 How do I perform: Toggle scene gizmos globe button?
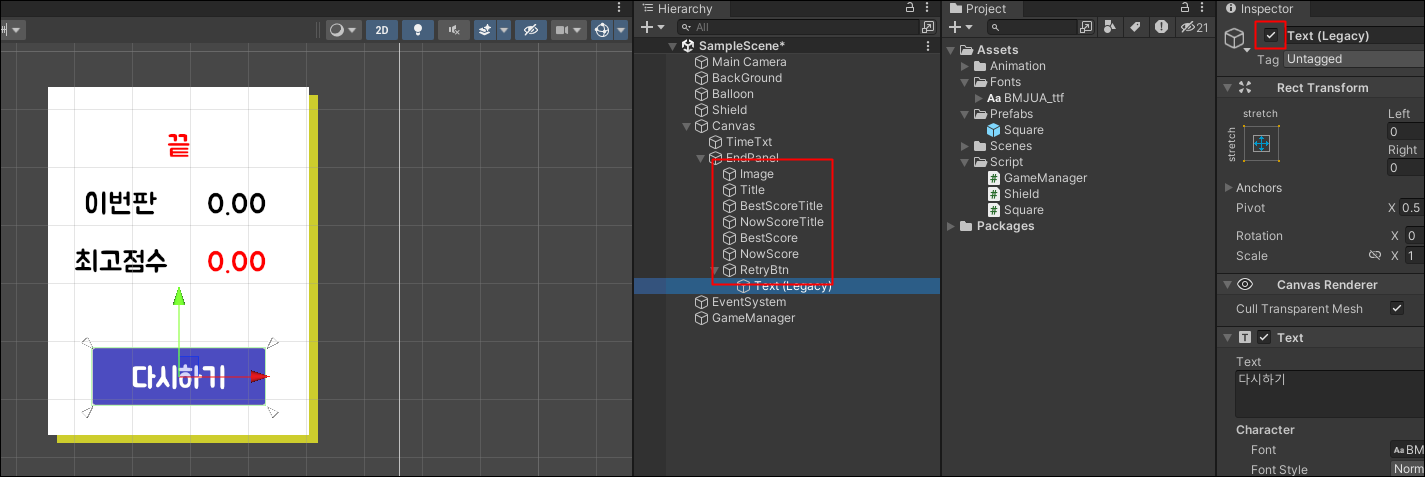[602, 30]
